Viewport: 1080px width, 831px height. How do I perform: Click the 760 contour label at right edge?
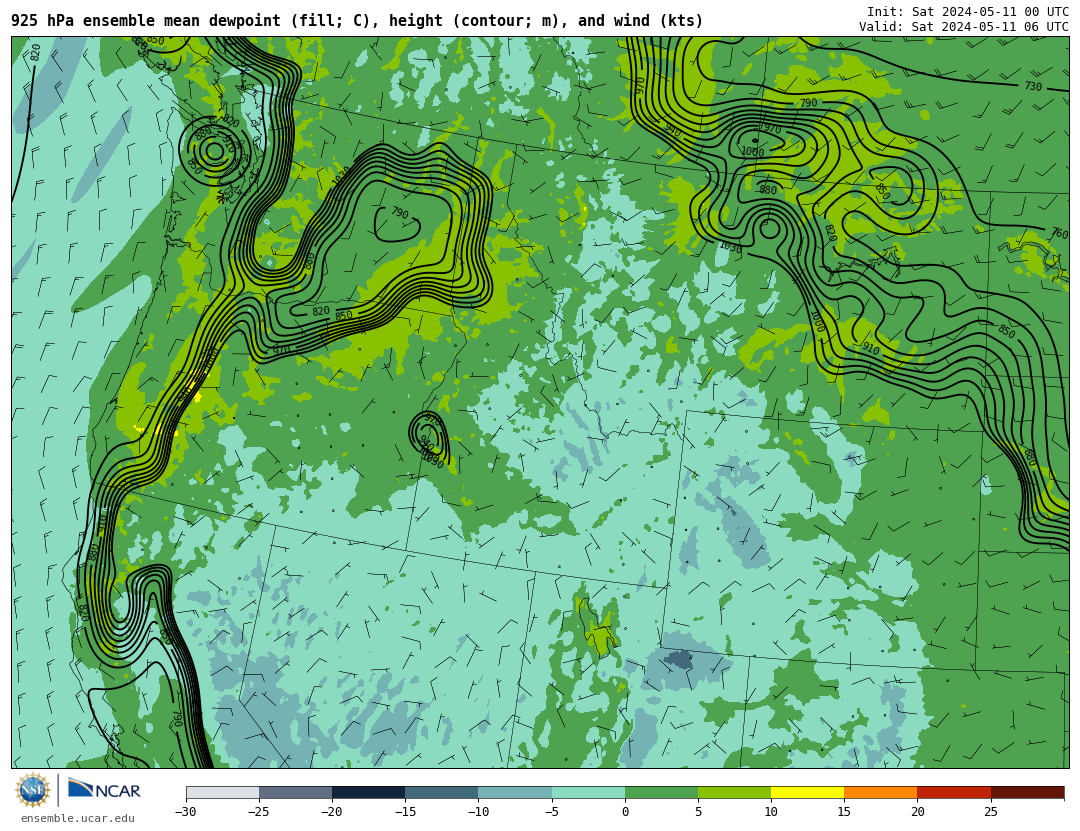[x=1060, y=234]
